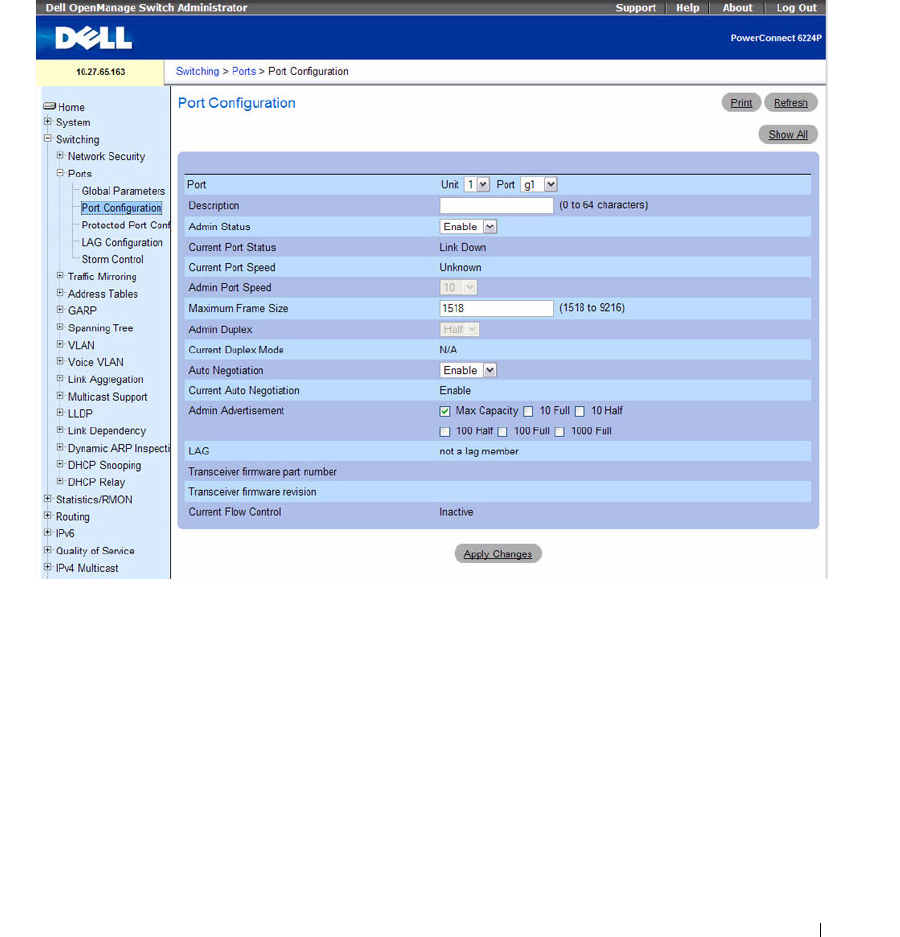Expand Spanning Tree node
The image size is (900, 937).
click(60, 327)
